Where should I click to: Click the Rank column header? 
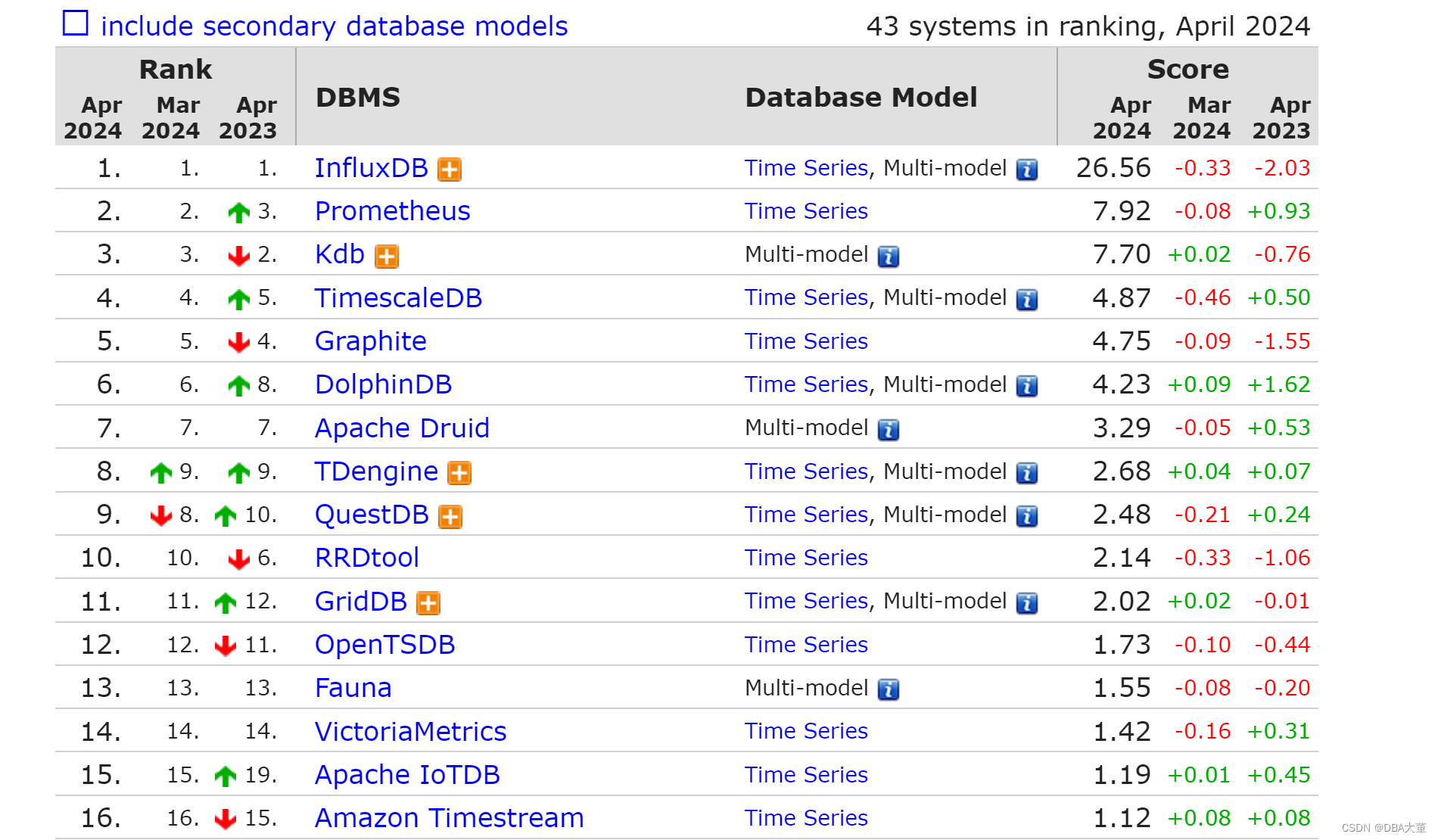(176, 69)
